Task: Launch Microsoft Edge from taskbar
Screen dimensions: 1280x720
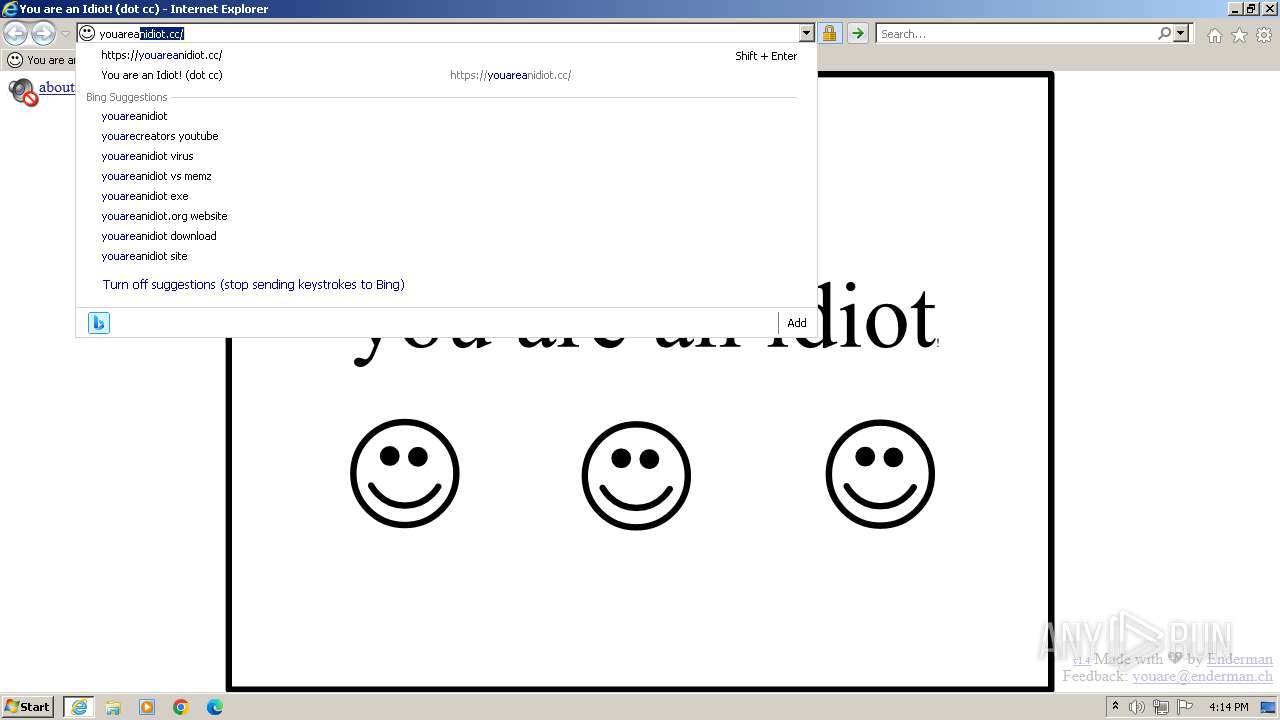Action: point(215,707)
